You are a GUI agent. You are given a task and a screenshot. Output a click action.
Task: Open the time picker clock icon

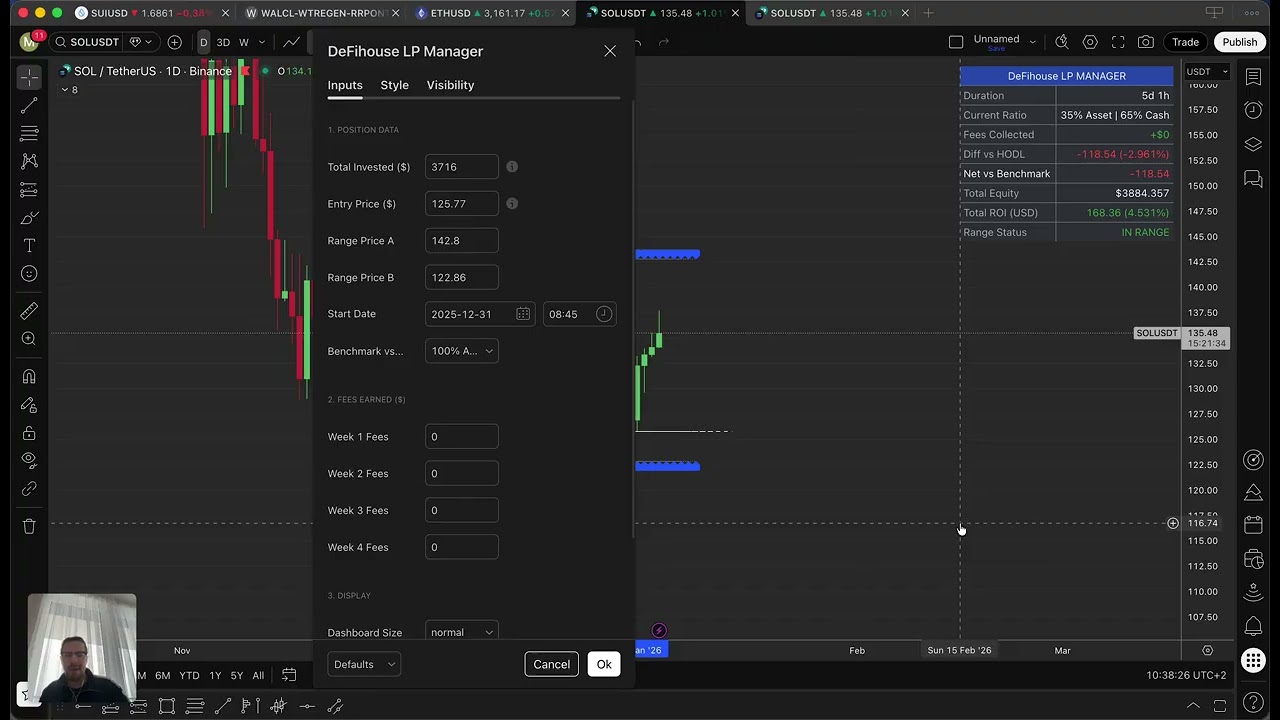(604, 314)
